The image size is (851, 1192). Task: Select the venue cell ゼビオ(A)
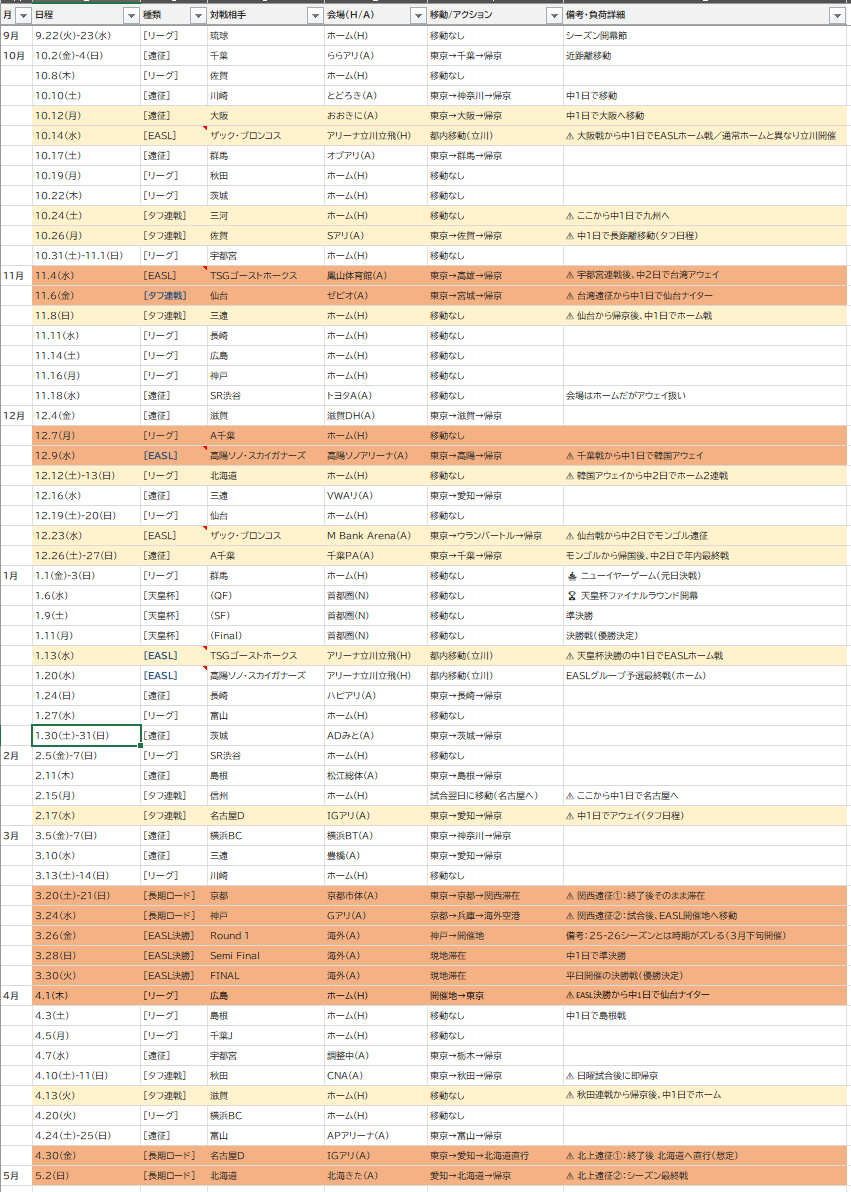click(376, 296)
